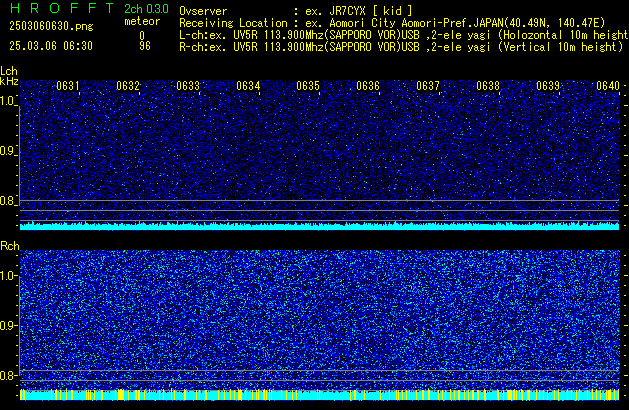Click the kHz axis unit label
Screen dimensions: 629x410
pos(9,81)
